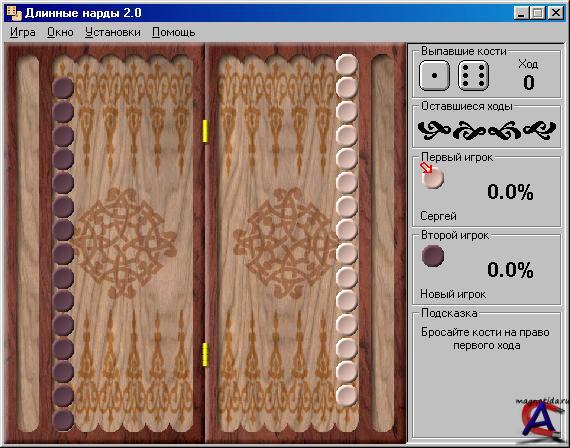Click the top white checker in the stack
This screenshot has height=448, width=570.
coord(346,65)
